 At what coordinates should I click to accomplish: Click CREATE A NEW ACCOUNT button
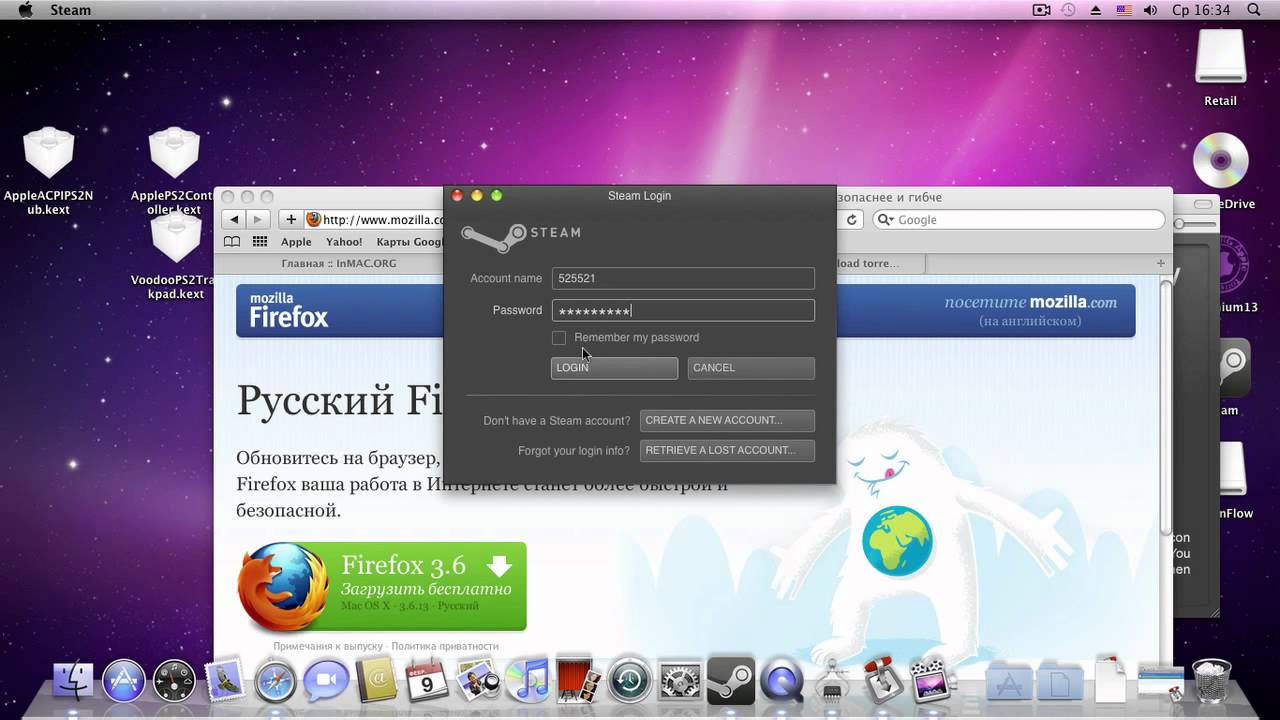tap(728, 421)
